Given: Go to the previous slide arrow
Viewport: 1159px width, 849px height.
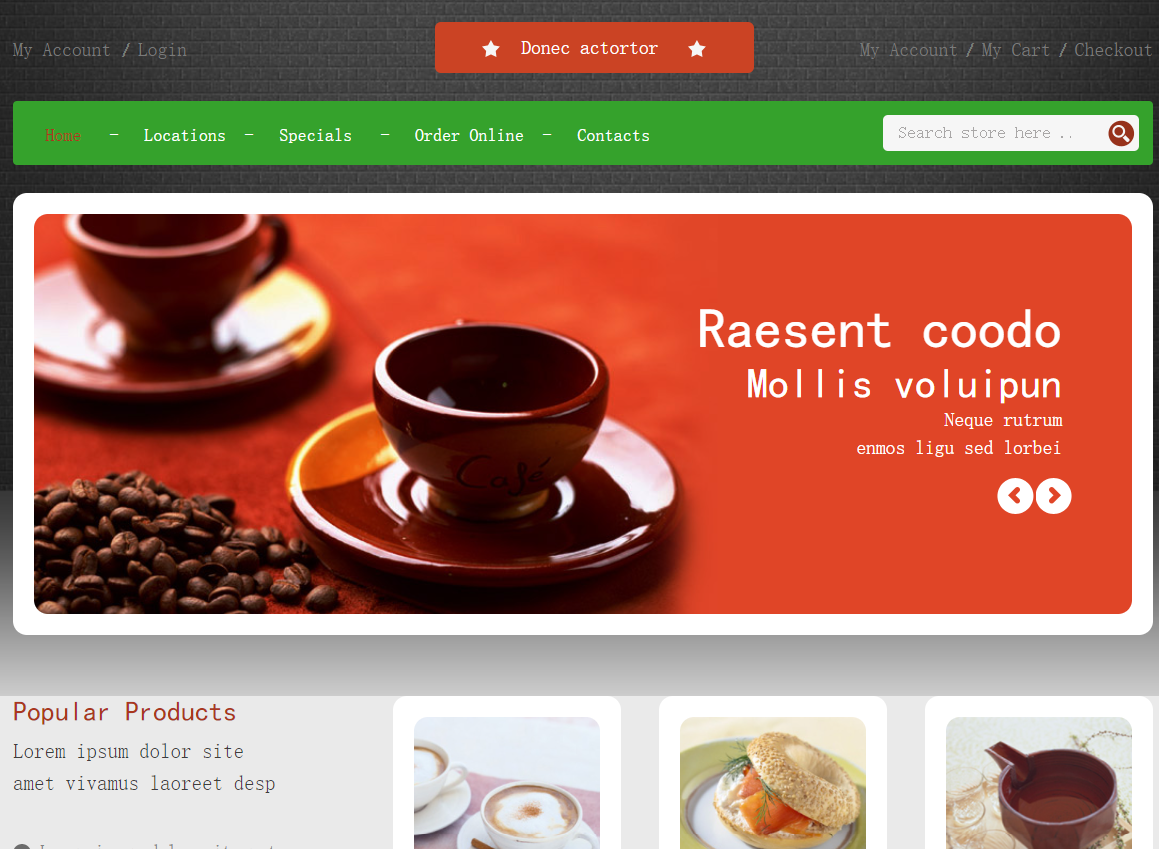Looking at the screenshot, I should 1015,496.
